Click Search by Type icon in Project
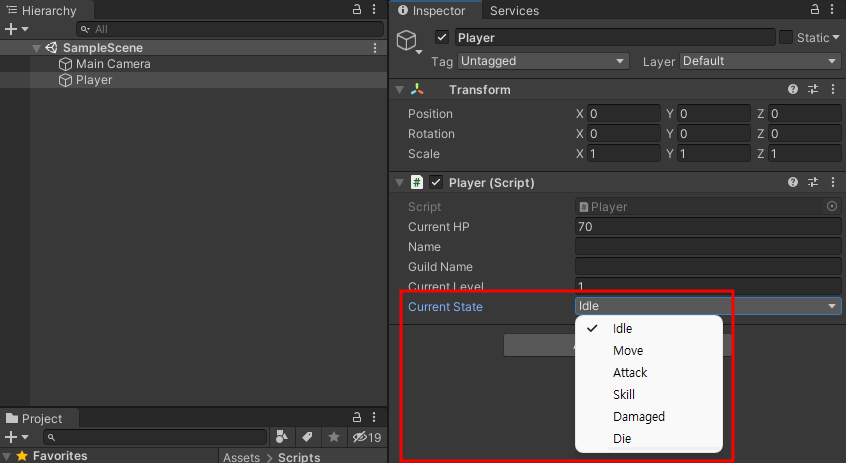 click(x=282, y=437)
